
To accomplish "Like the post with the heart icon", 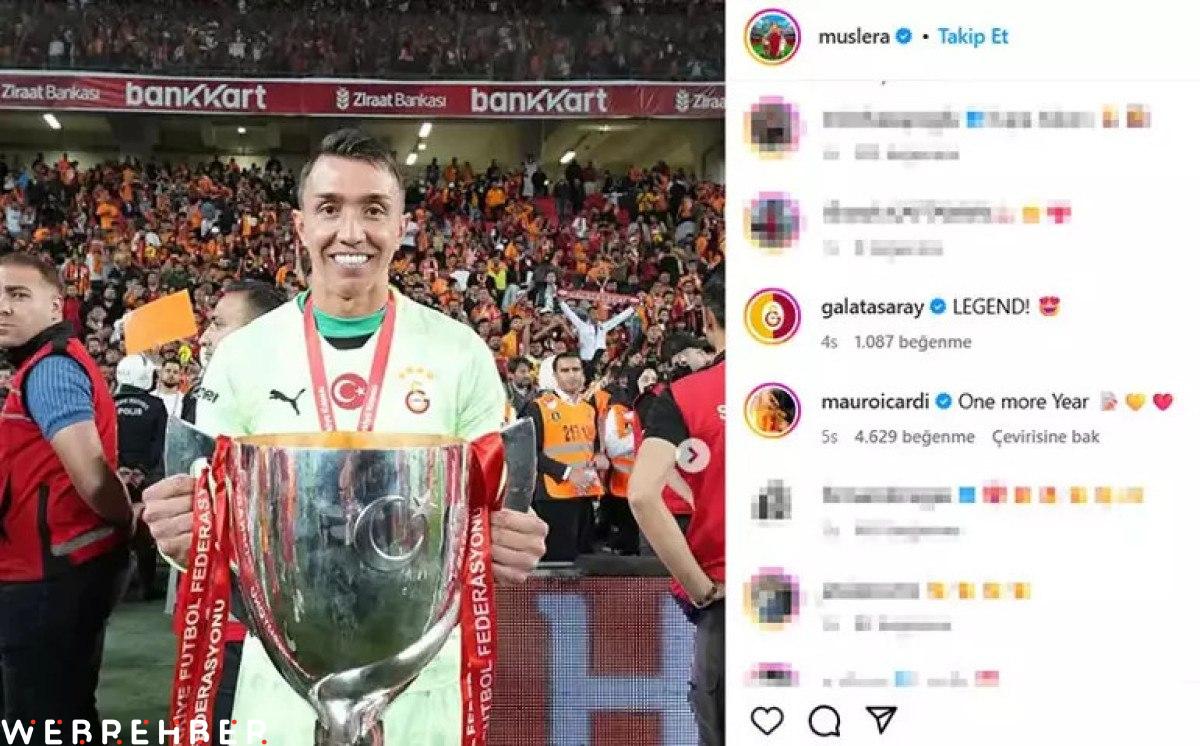I will pos(767,720).
